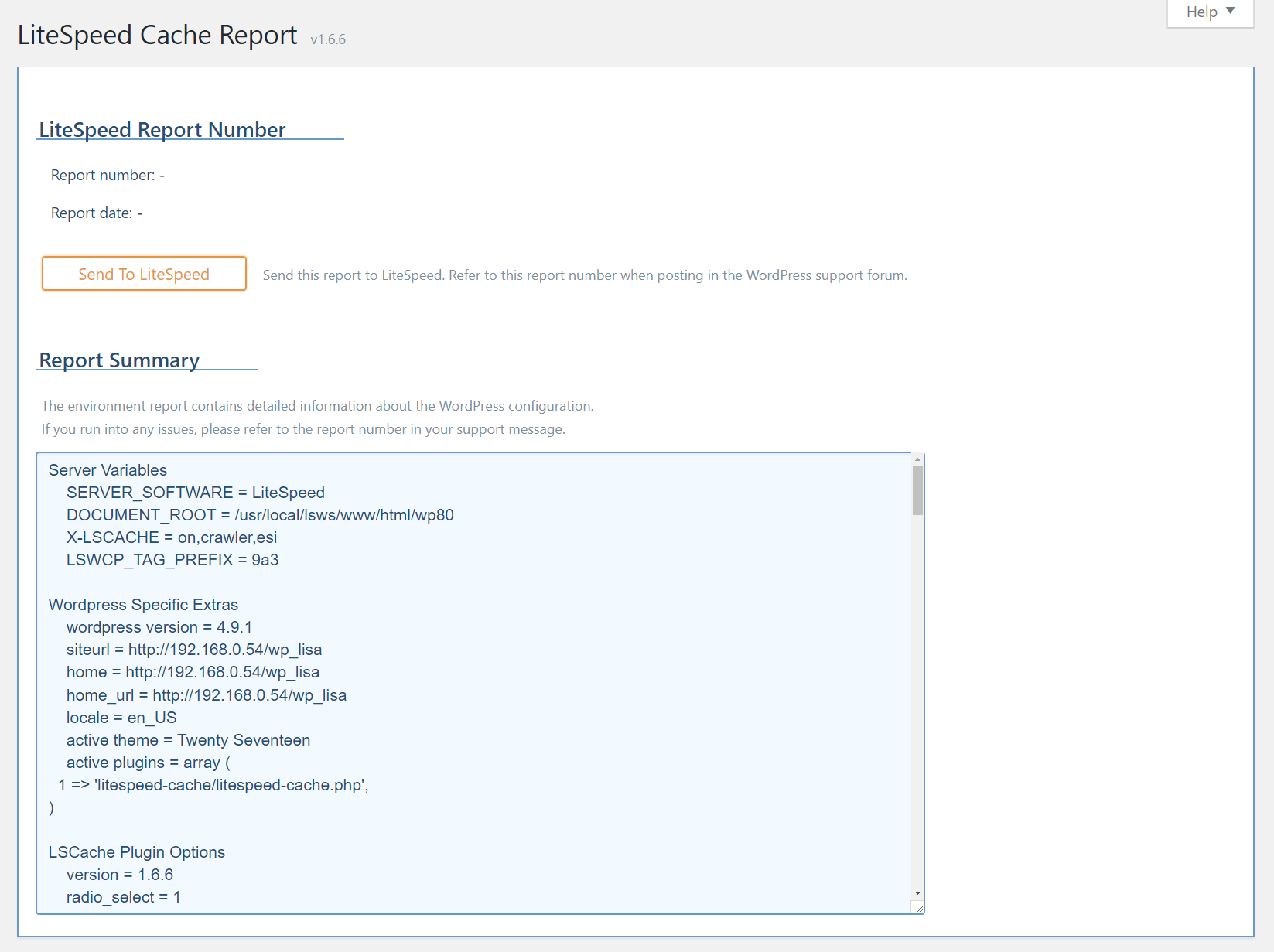1274x952 pixels.
Task: Click the 'X-LSCACHE = on,crawler,esi' line
Action: [172, 537]
